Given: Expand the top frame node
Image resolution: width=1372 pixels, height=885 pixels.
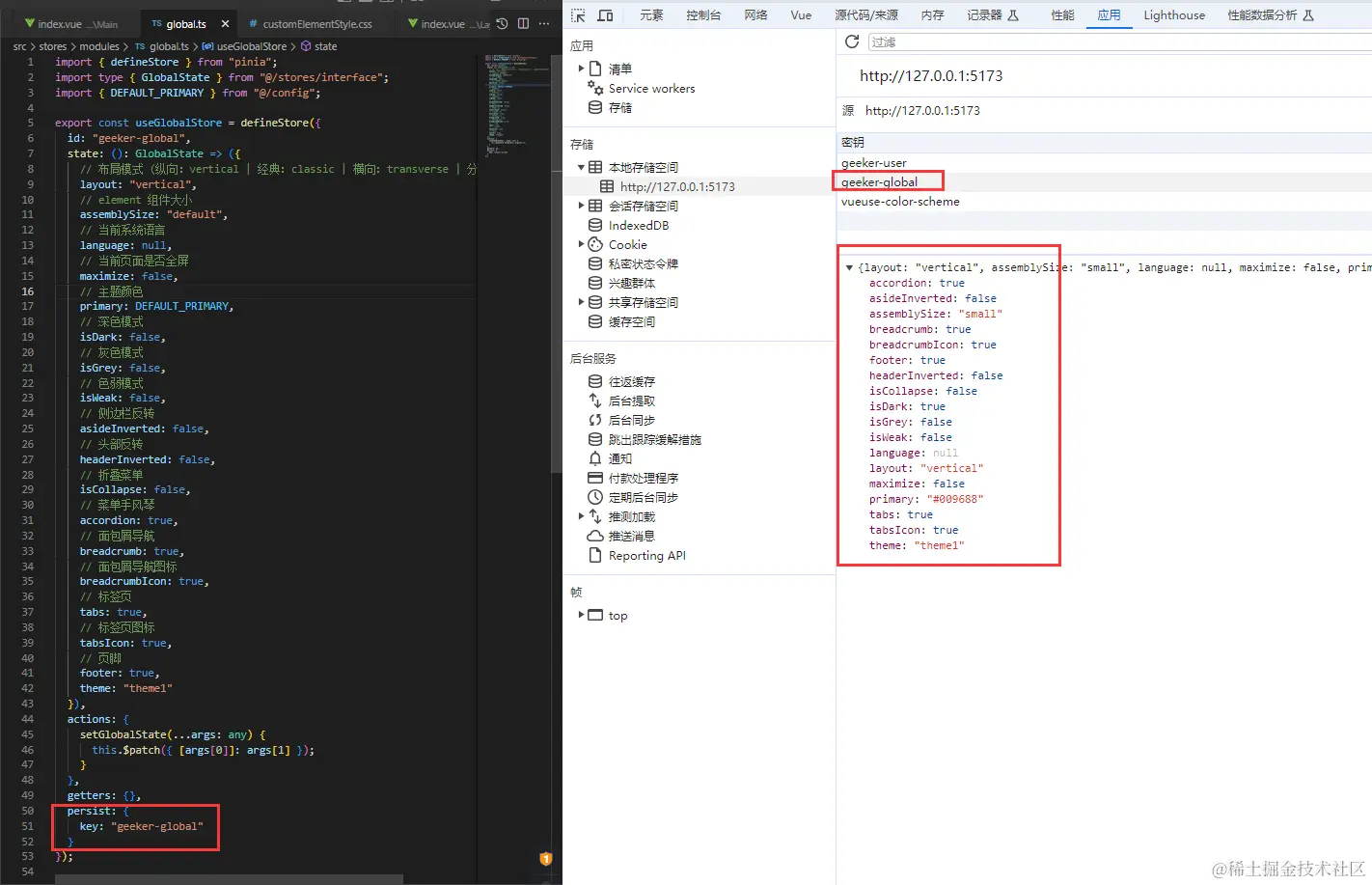Looking at the screenshot, I should pos(581,615).
